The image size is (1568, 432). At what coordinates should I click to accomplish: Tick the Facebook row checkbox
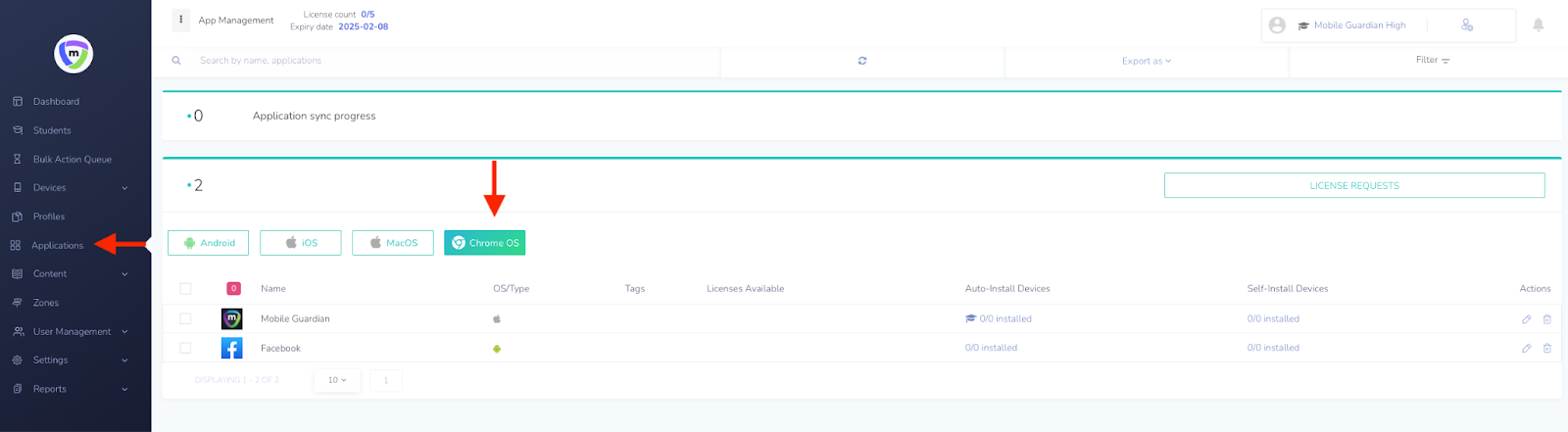[185, 348]
